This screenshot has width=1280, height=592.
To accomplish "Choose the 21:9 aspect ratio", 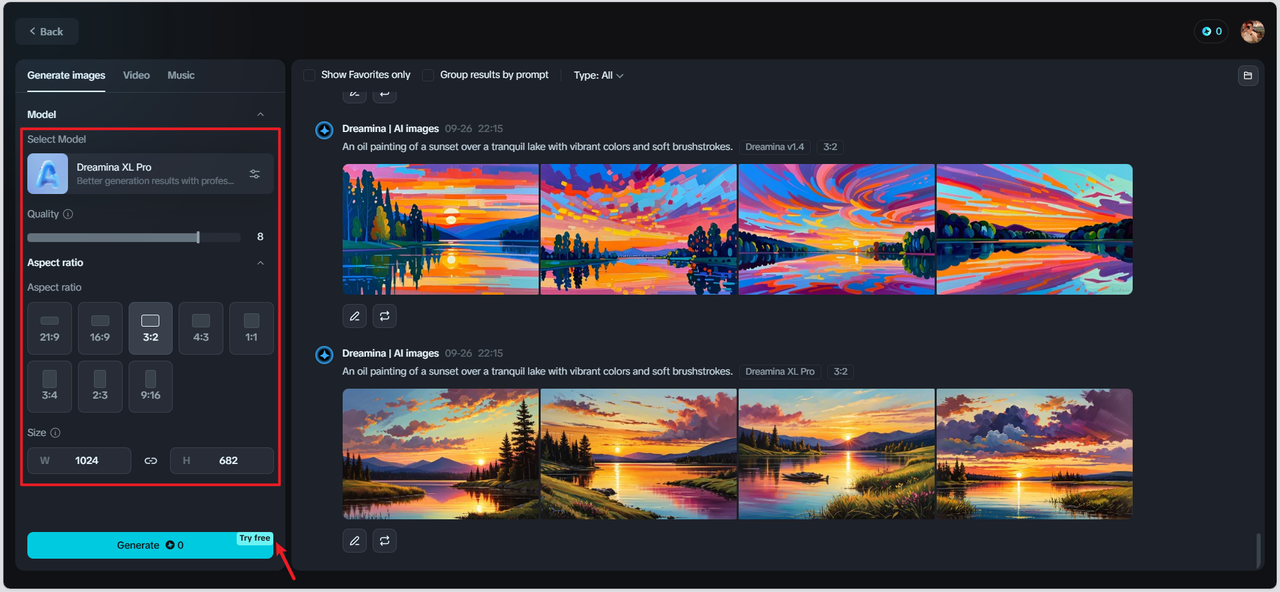I will [50, 328].
